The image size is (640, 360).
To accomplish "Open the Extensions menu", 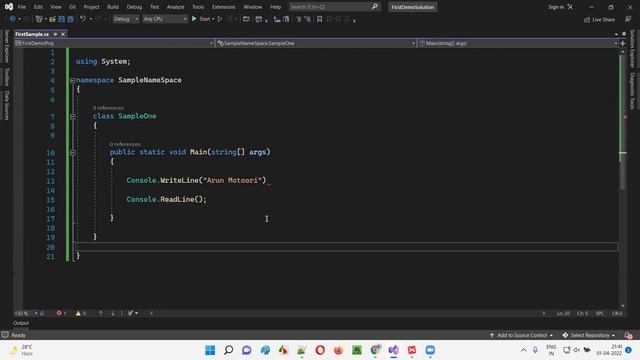I will (224, 7).
